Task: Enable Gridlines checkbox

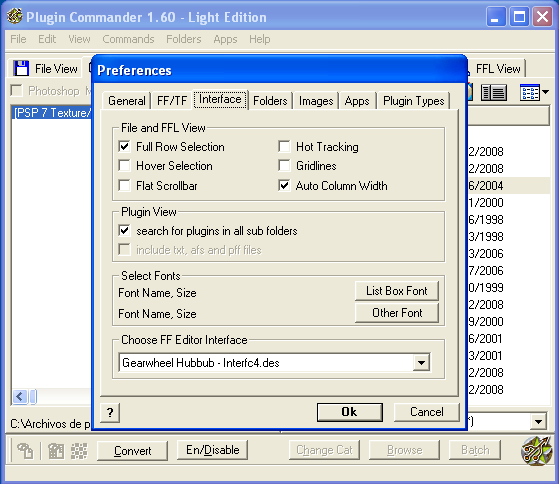Action: pyautogui.click(x=284, y=166)
